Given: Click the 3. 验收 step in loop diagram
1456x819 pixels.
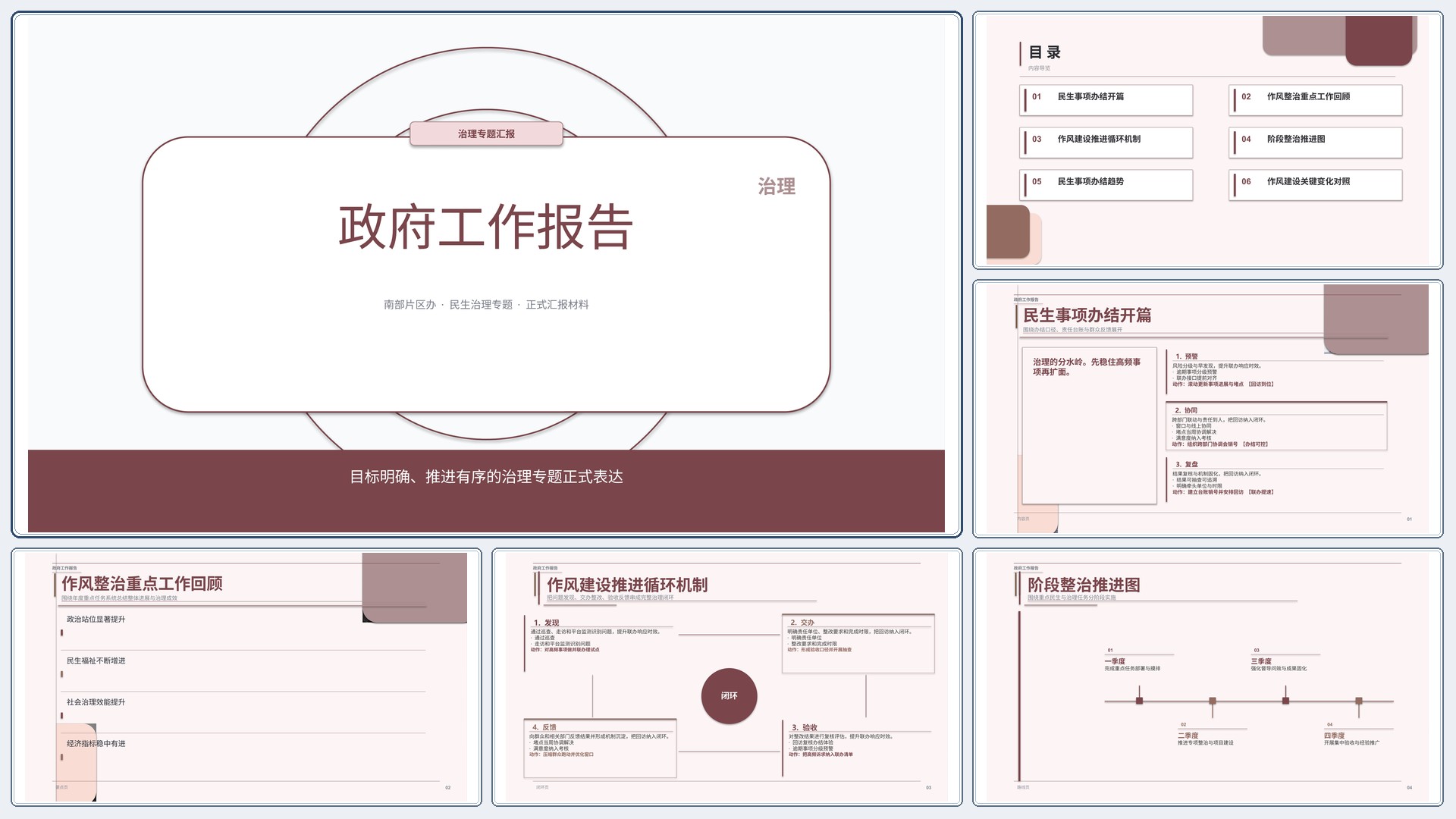Looking at the screenshot, I should [858, 748].
